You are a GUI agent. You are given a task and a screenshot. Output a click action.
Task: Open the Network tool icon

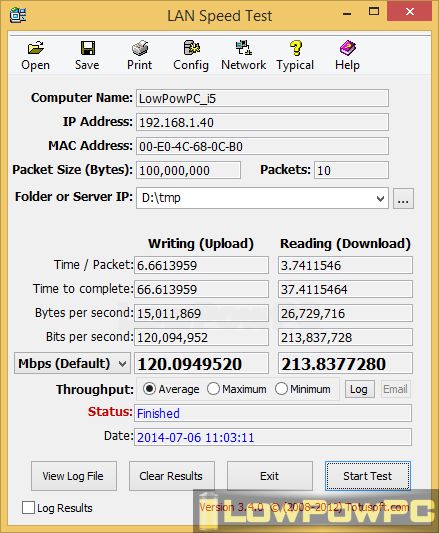[x=243, y=48]
